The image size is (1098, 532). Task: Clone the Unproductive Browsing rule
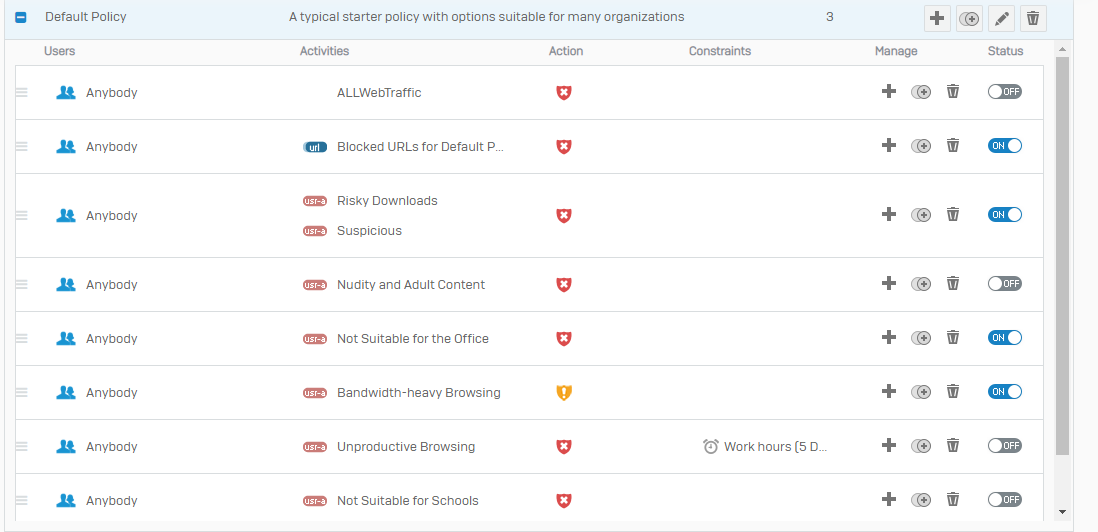(x=921, y=446)
